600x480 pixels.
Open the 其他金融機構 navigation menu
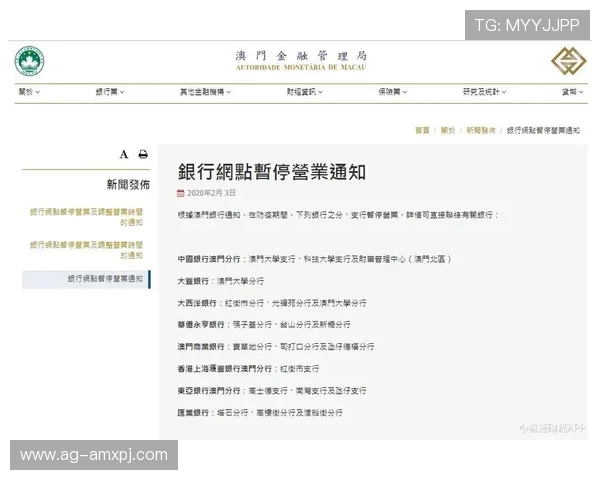coord(205,92)
